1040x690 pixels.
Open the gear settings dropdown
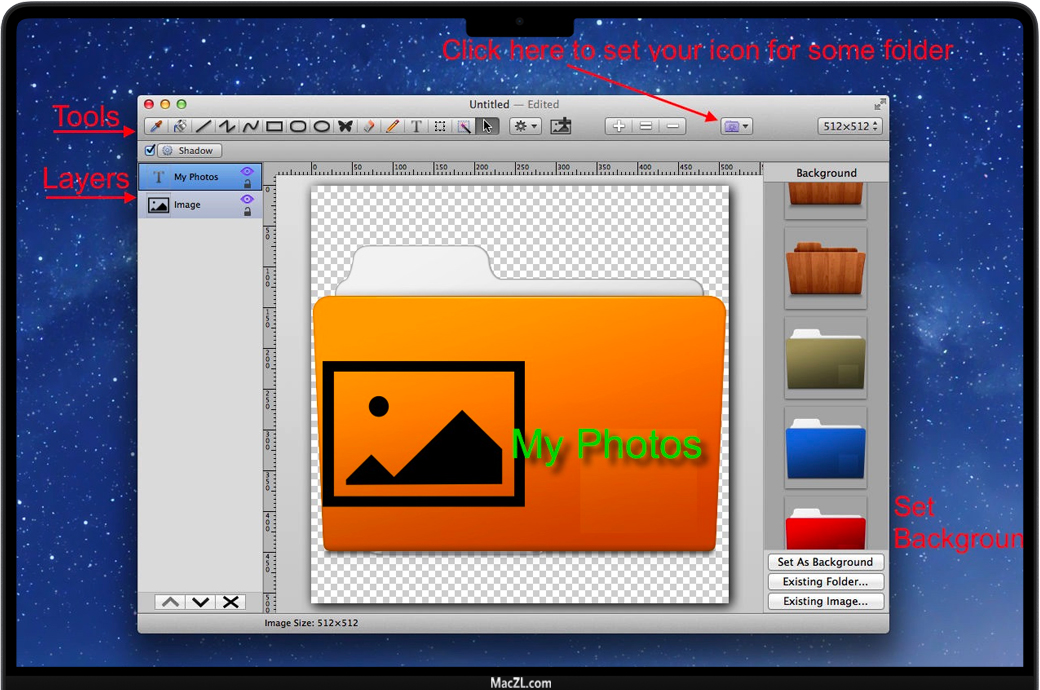(525, 126)
